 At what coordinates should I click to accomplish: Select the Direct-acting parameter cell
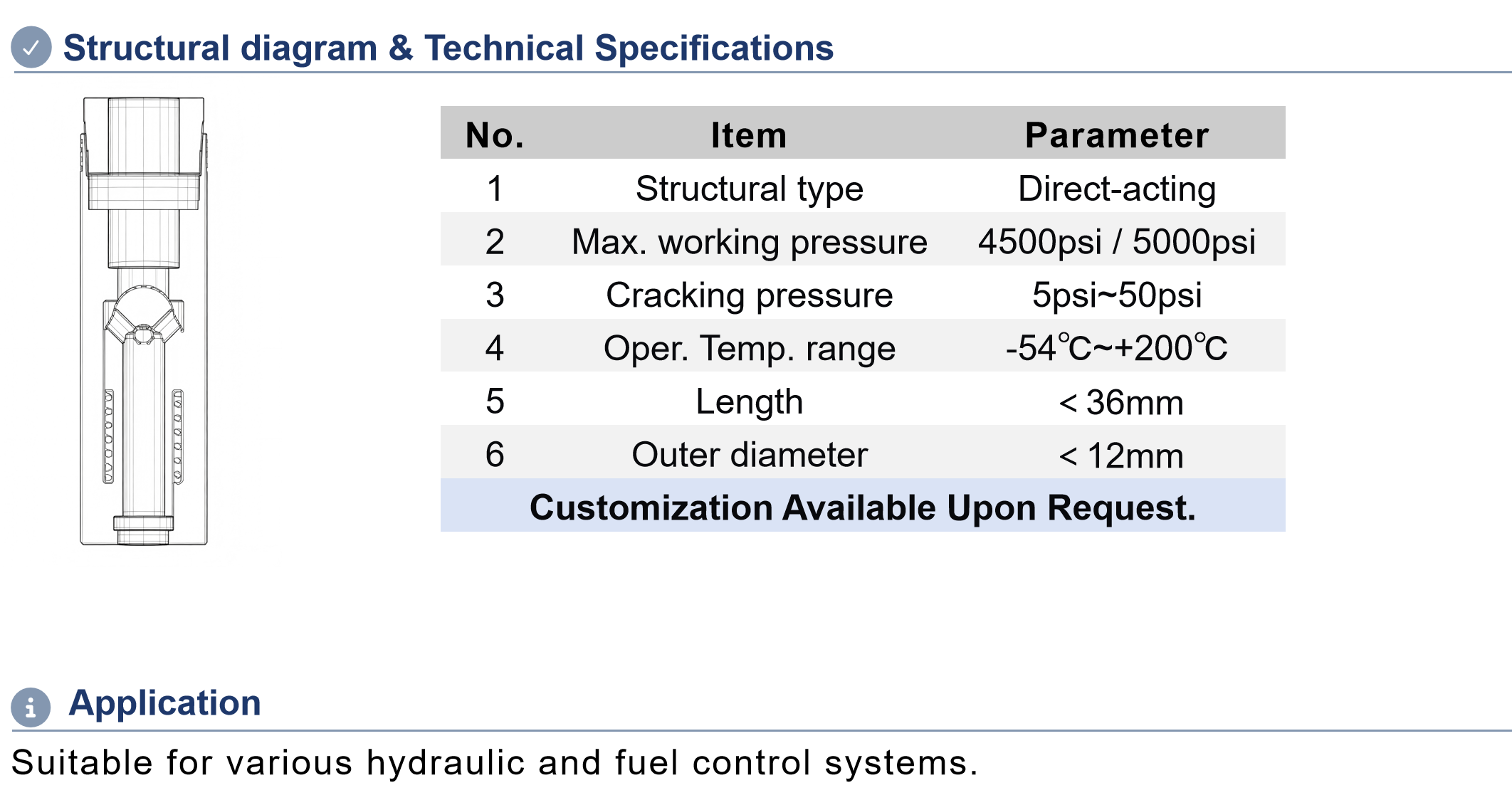[x=1117, y=189]
